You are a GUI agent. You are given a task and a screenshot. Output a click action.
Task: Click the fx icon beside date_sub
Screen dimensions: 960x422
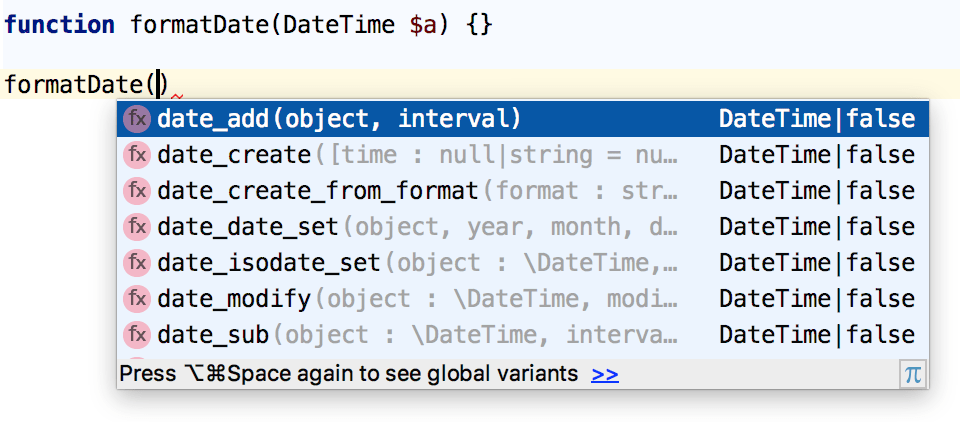pos(137,335)
